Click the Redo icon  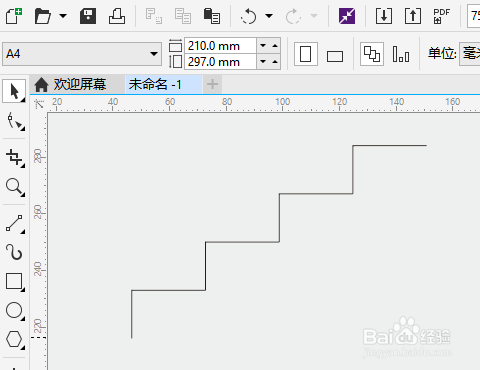pyautogui.click(x=293, y=16)
